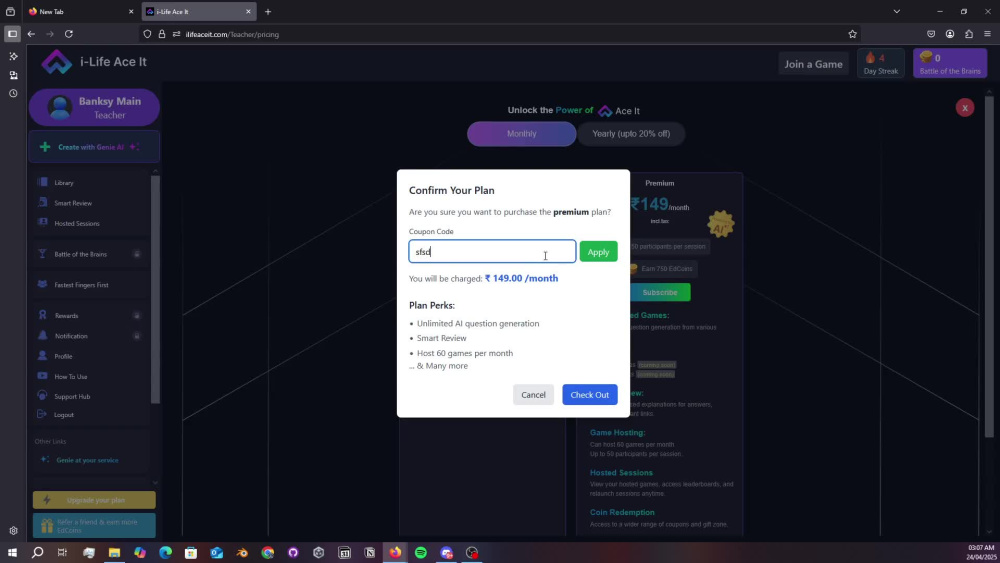
Task: Click the Notification bell icon
Action: point(43,335)
